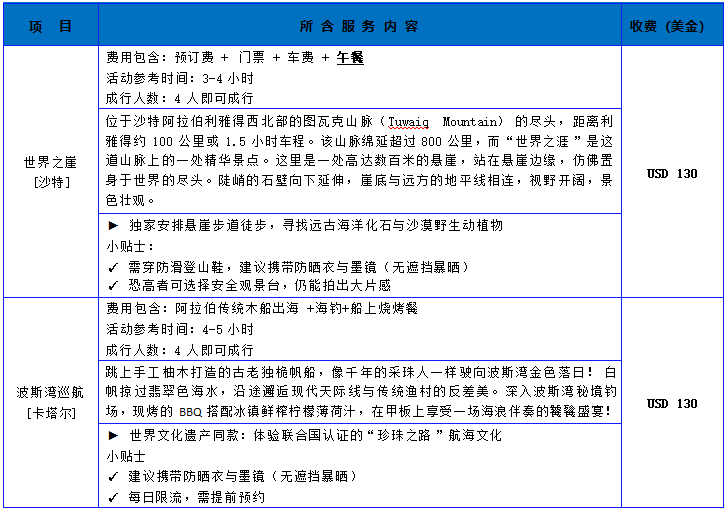Click the checkmark beside 需穿防滑登山鞋
The height and width of the screenshot is (510, 727).
[112, 267]
